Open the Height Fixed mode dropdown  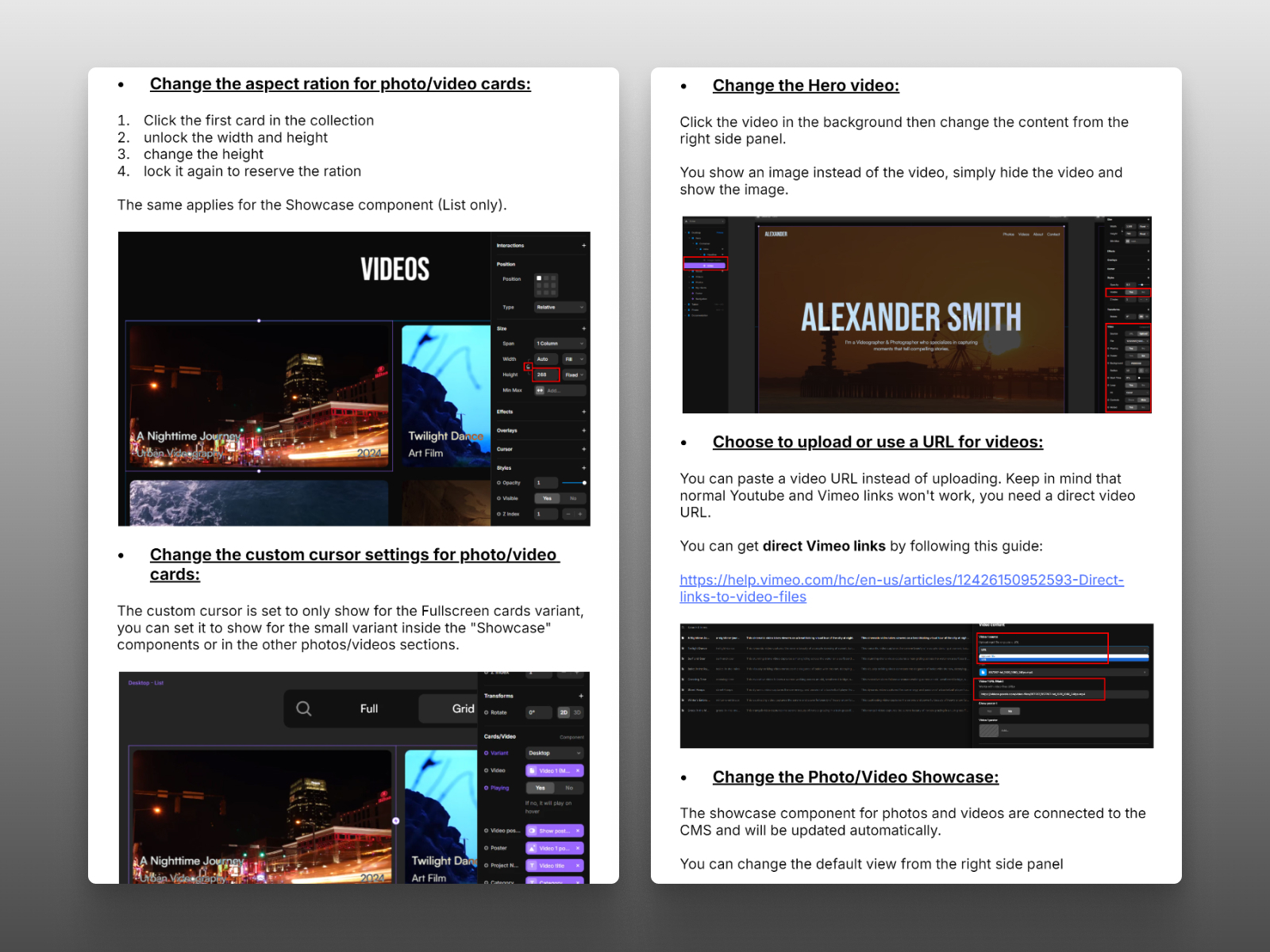point(574,375)
